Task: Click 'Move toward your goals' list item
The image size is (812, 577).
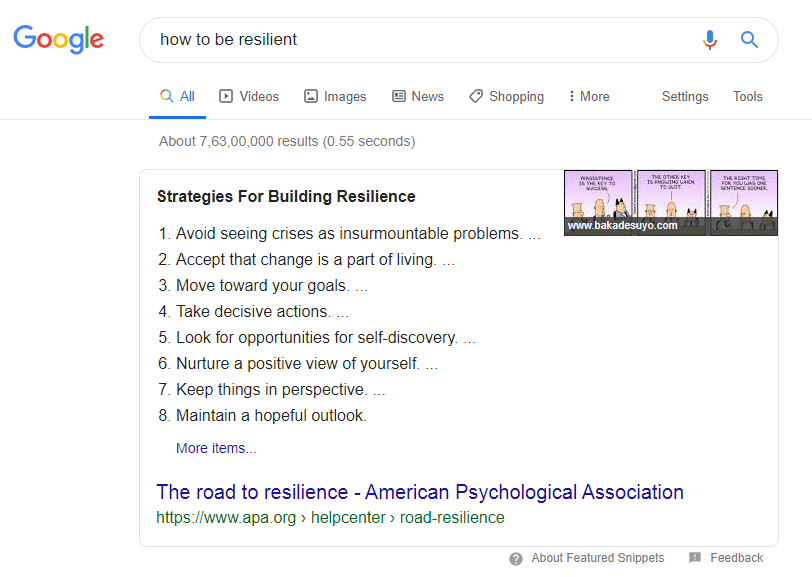Action: coord(263,285)
